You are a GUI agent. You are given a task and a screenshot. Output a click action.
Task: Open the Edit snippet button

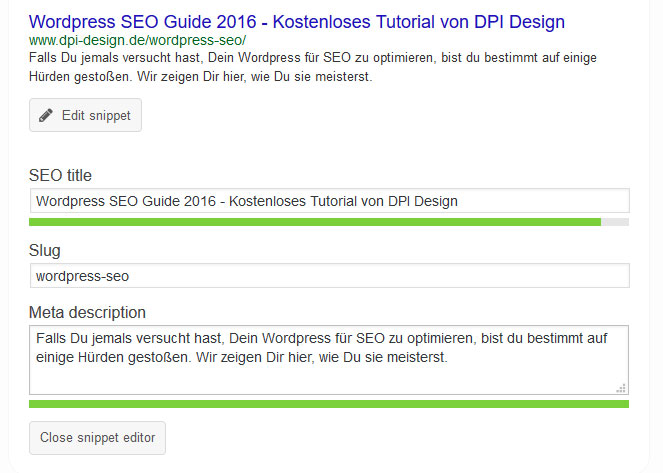pos(85,115)
